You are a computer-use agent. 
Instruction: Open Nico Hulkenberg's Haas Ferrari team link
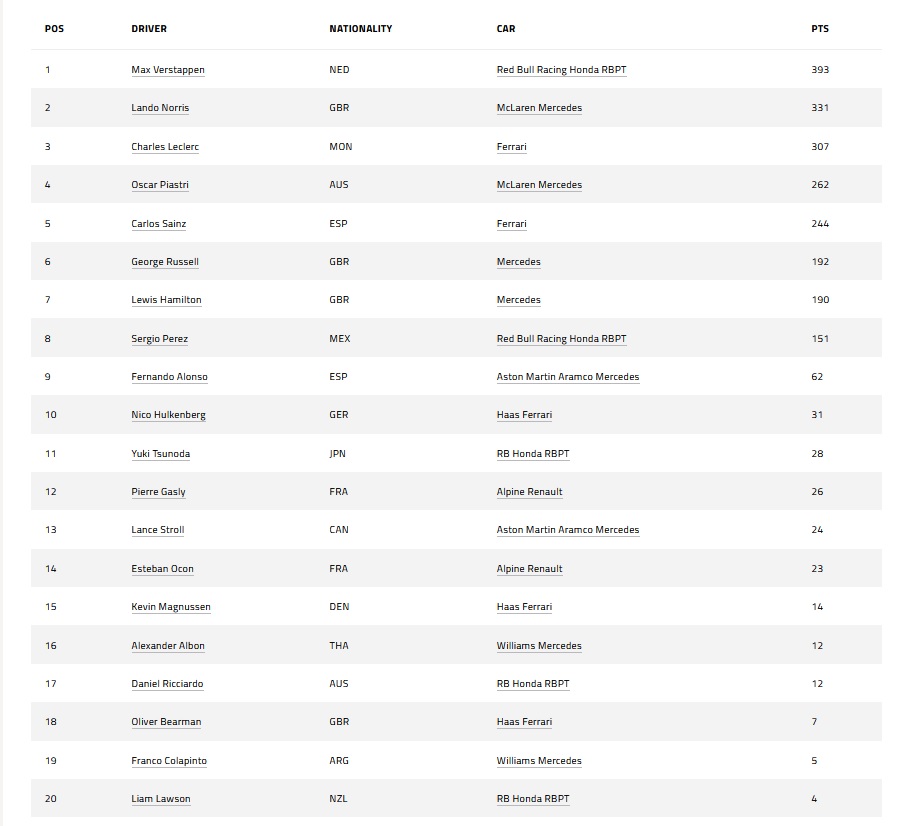[524, 415]
